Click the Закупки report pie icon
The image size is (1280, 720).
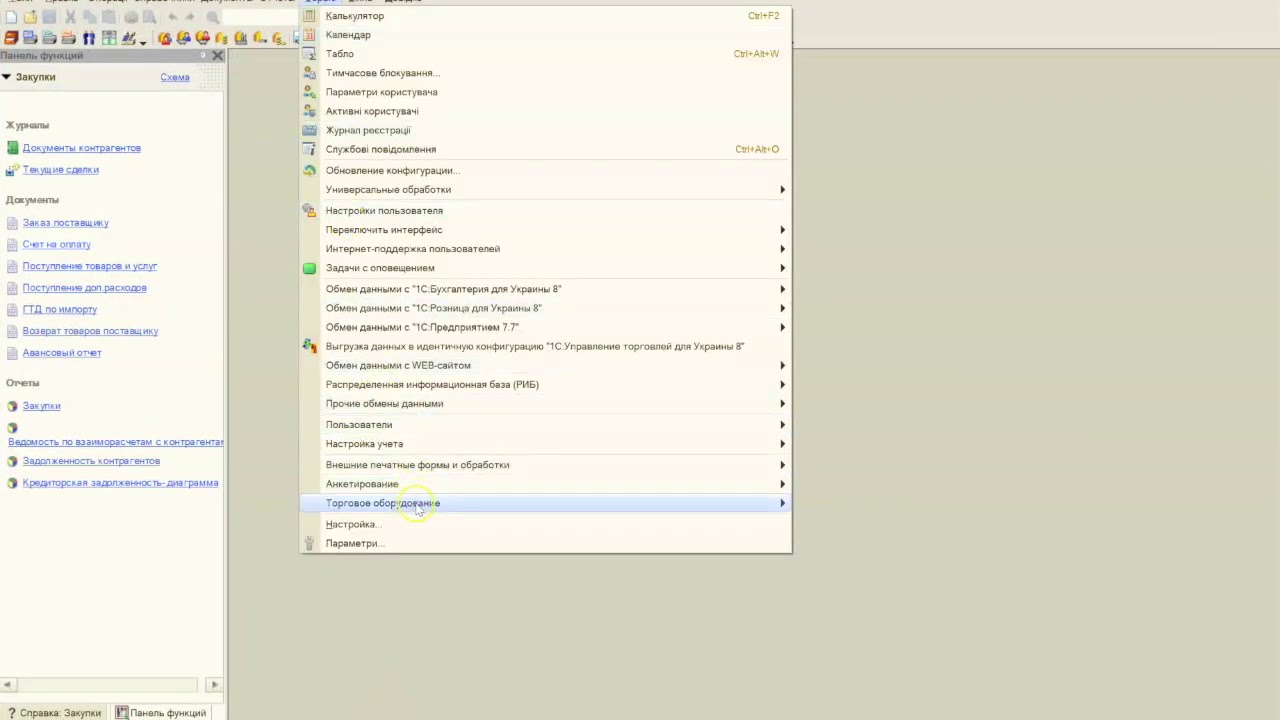click(12, 406)
